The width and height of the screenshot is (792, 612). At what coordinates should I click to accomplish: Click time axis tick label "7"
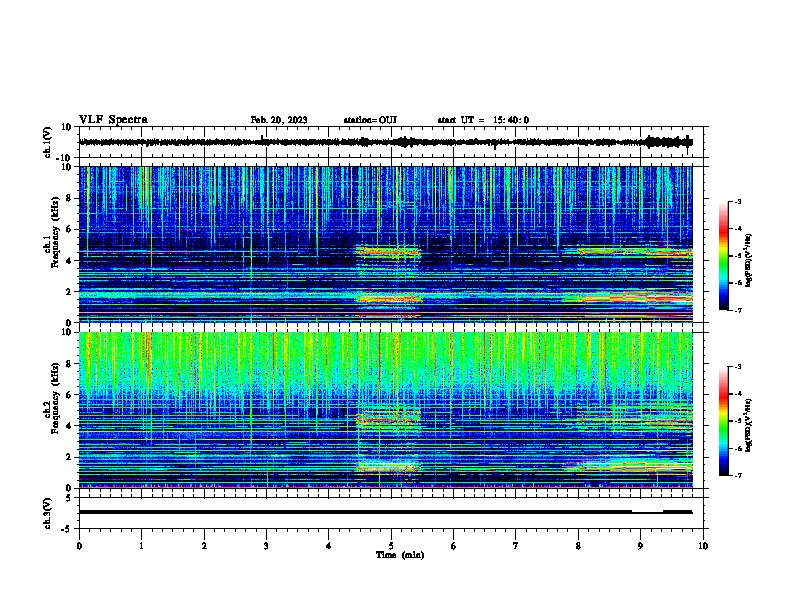[x=516, y=546]
